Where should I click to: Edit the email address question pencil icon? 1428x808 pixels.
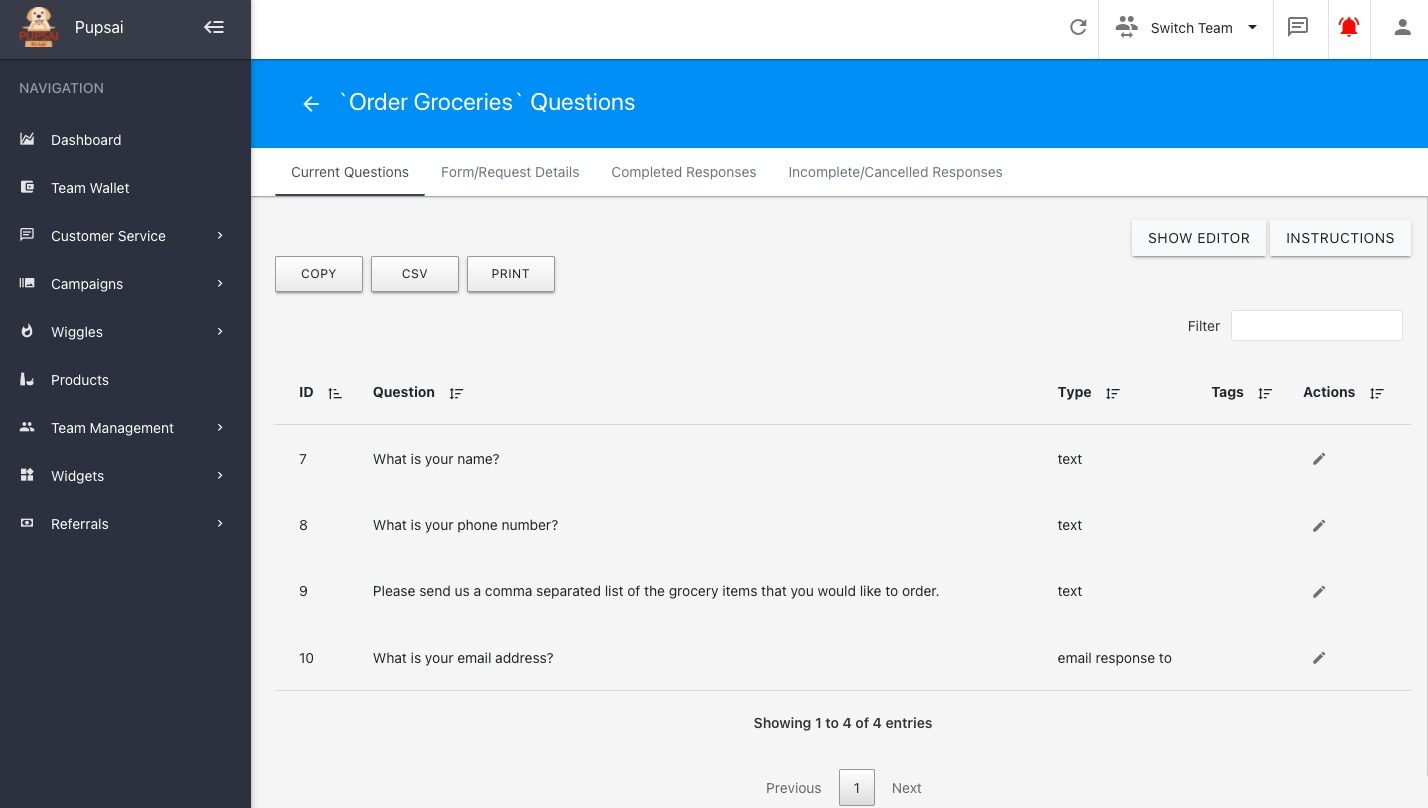pyautogui.click(x=1319, y=658)
